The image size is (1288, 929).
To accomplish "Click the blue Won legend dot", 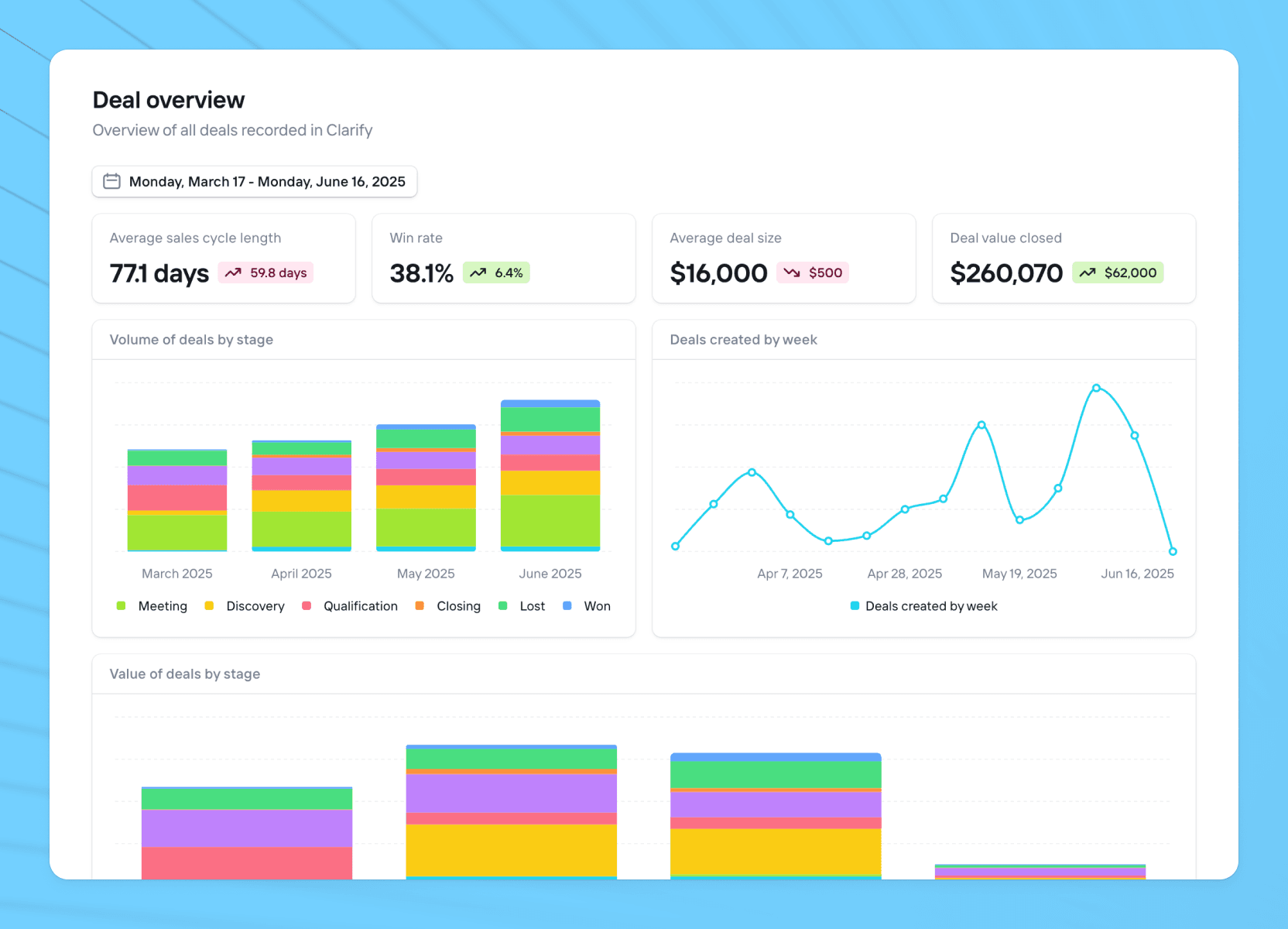I will click(567, 606).
